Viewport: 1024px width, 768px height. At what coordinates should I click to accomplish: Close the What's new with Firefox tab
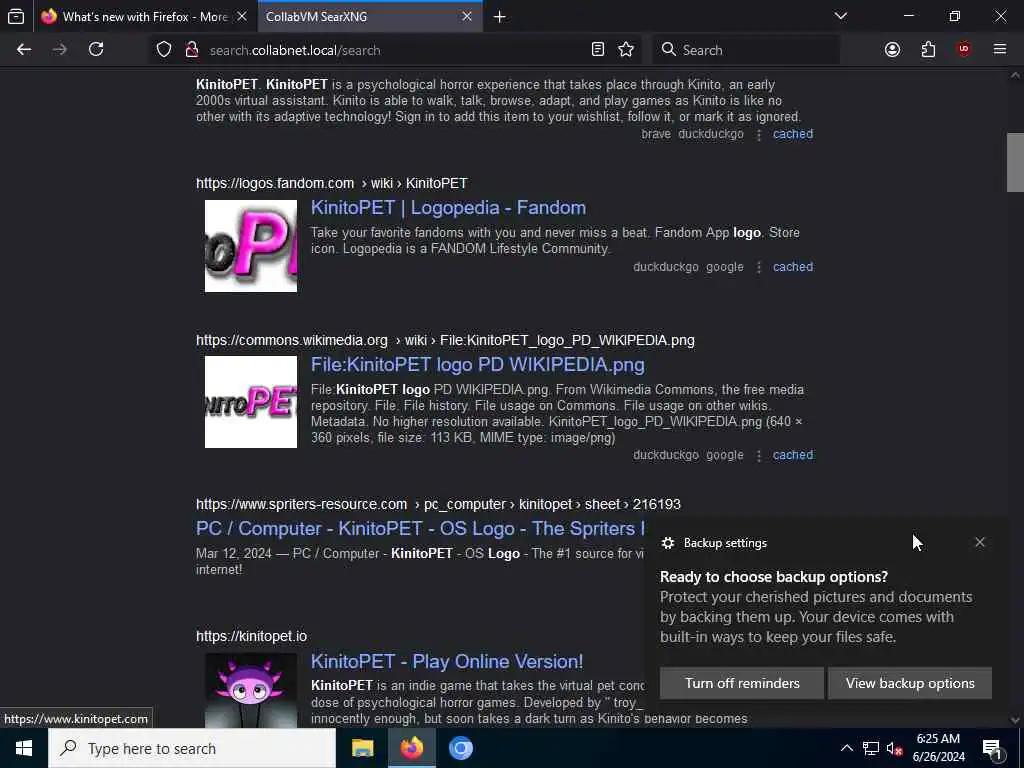pyautogui.click(x=242, y=16)
